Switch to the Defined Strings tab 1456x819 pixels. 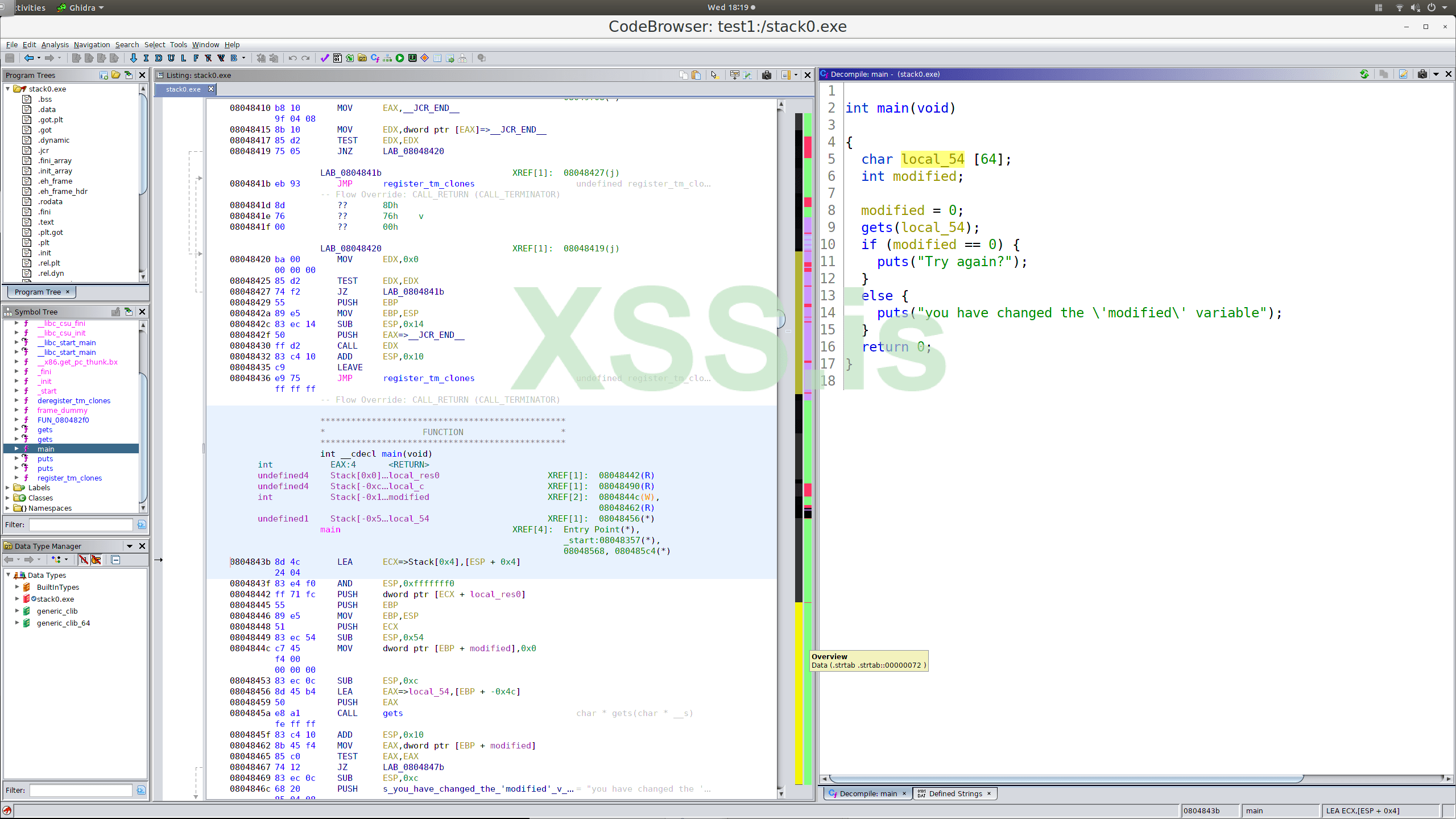tap(955, 793)
